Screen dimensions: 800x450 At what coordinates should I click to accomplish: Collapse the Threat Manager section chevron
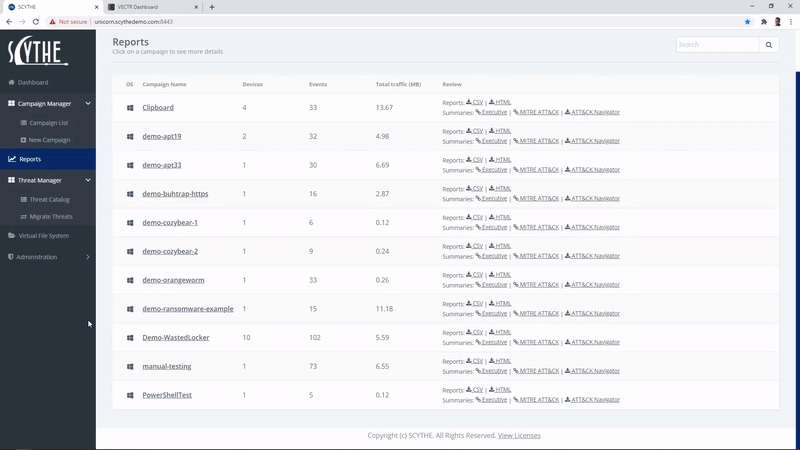88,180
